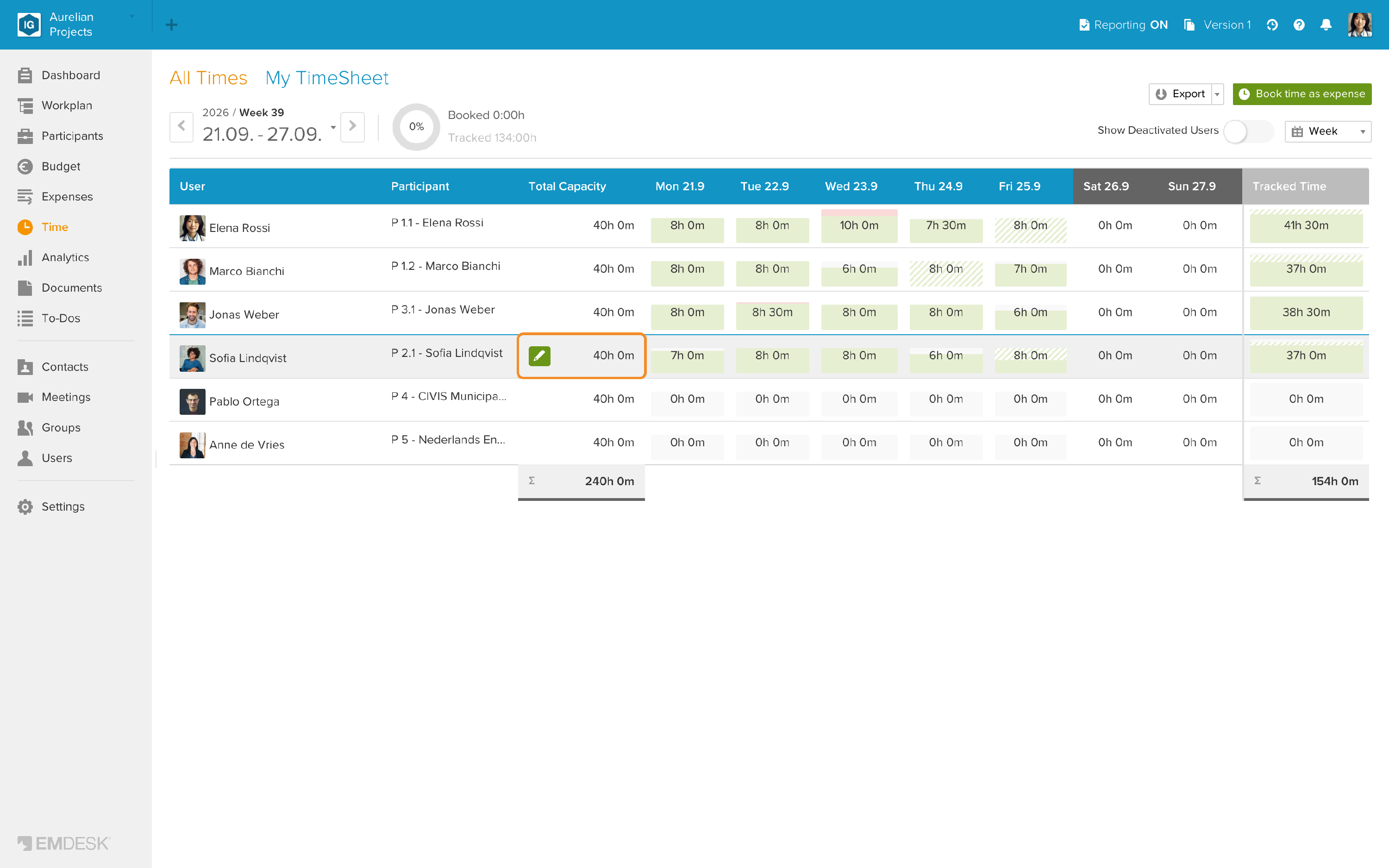Open the help question mark icon

pos(1298,25)
